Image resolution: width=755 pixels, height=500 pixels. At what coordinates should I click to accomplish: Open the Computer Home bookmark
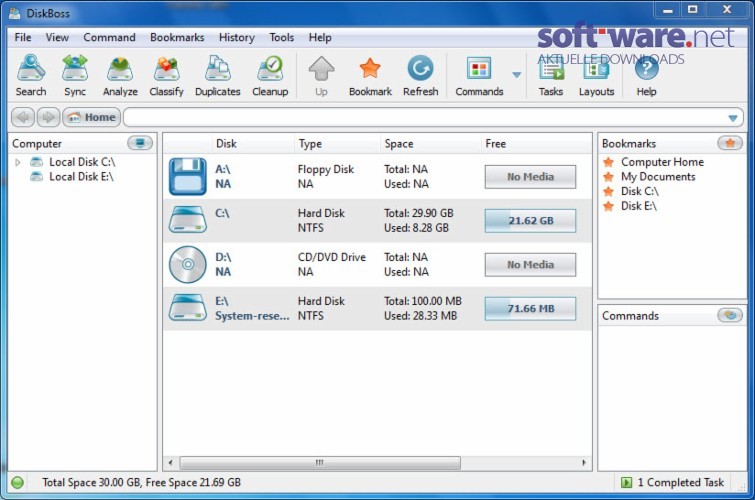(x=662, y=162)
